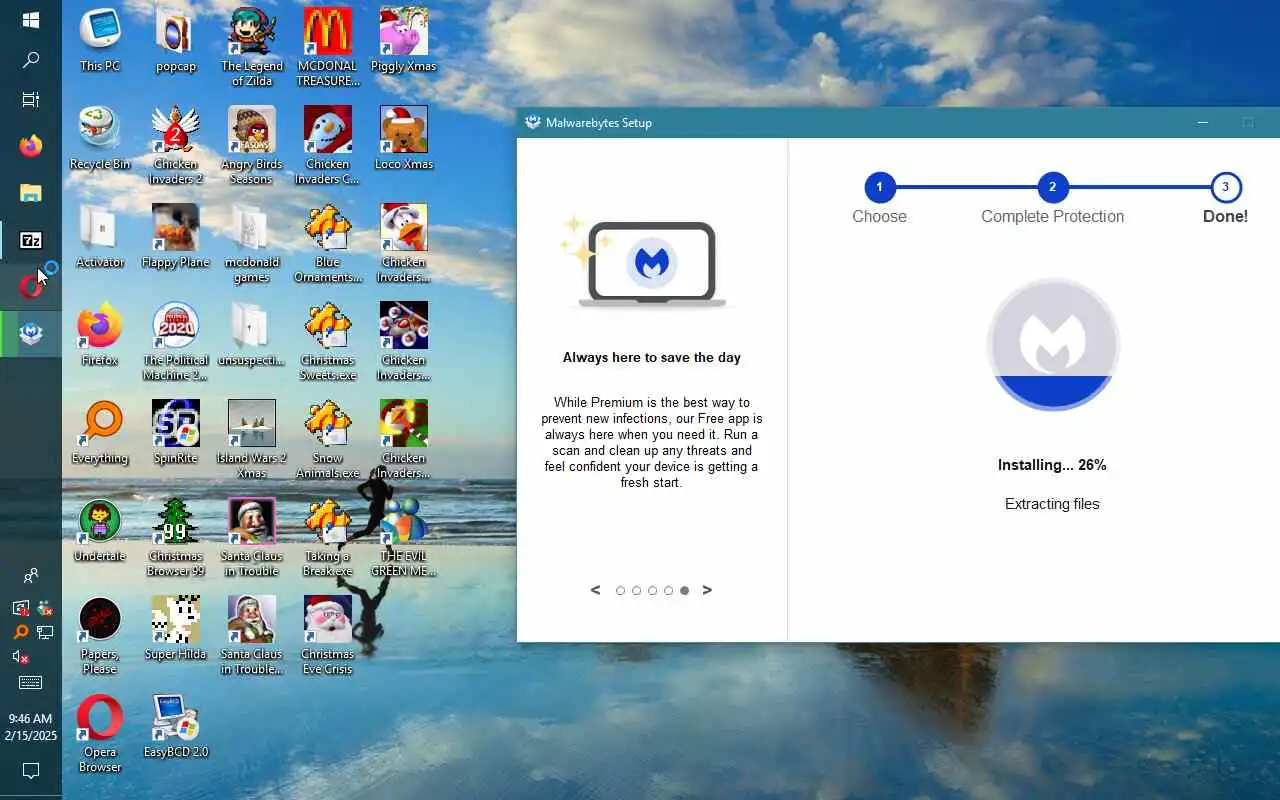Select Taking a Break.exe on desktop
Screen dimensions: 1280x800
(328, 538)
